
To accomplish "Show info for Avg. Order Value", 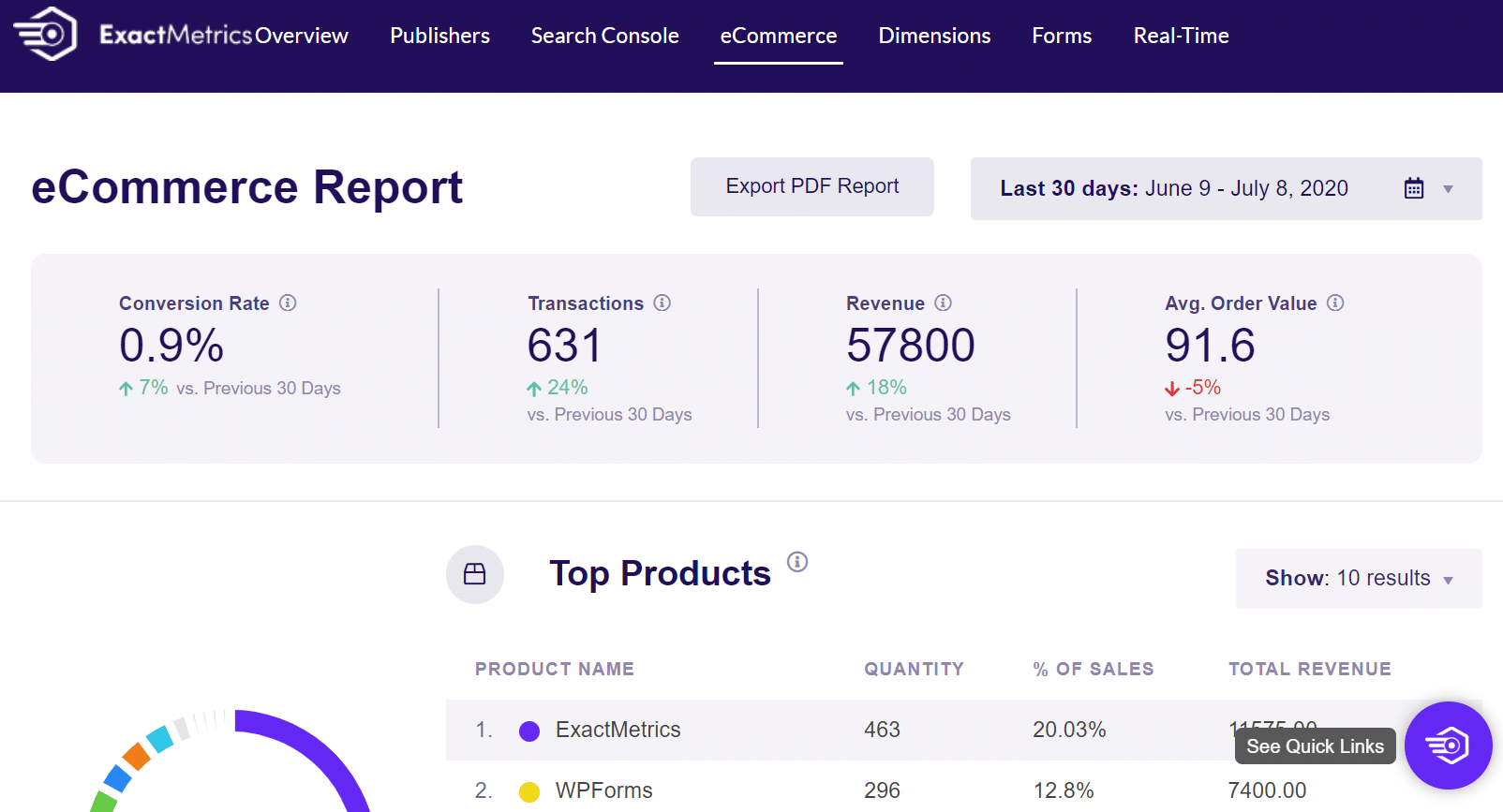I will (x=1335, y=303).
